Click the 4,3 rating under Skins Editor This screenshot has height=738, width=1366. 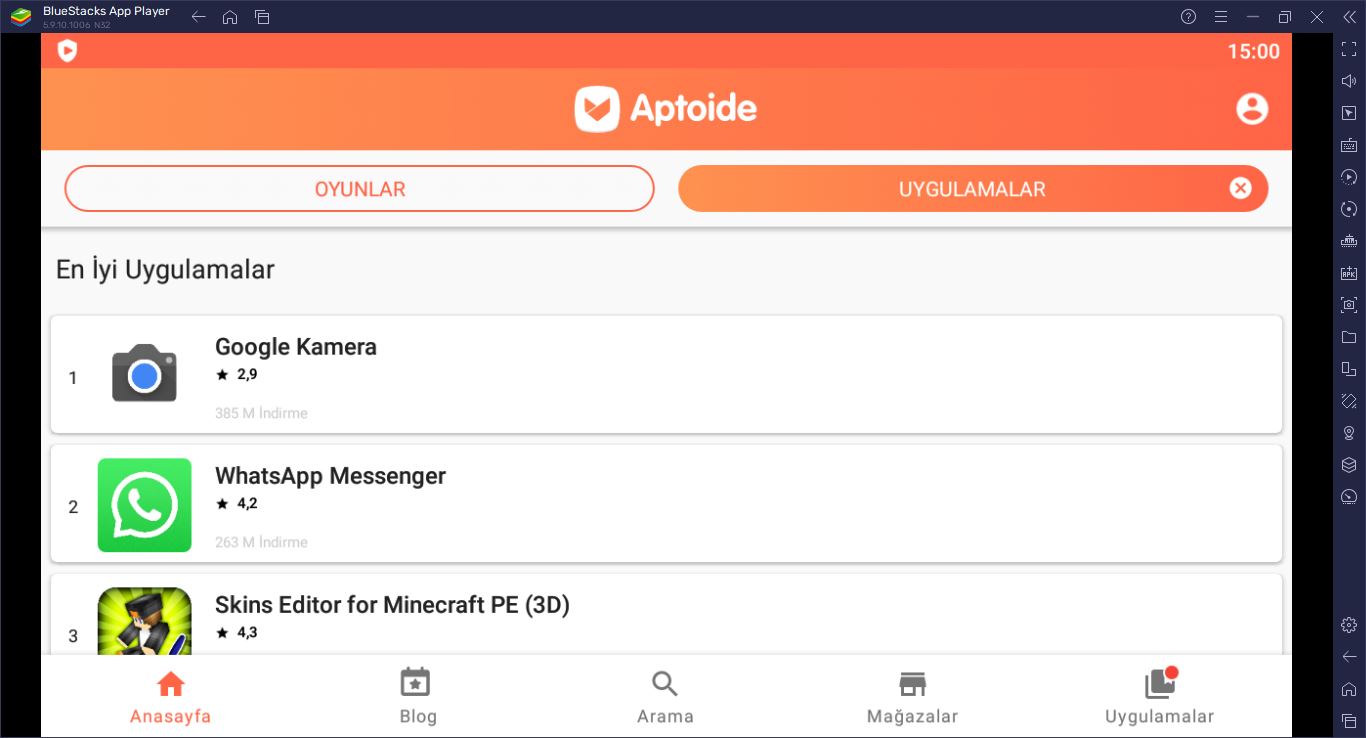(x=237, y=632)
